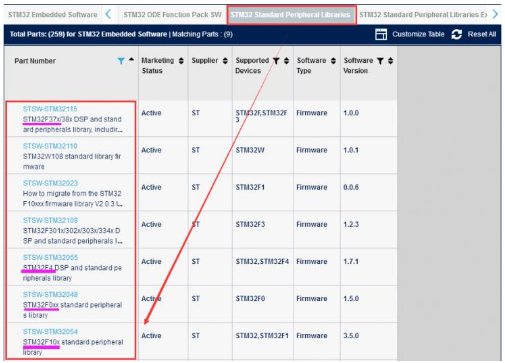The height and width of the screenshot is (363, 505).
Task: Click the Part Number column header text
Action: (35, 61)
